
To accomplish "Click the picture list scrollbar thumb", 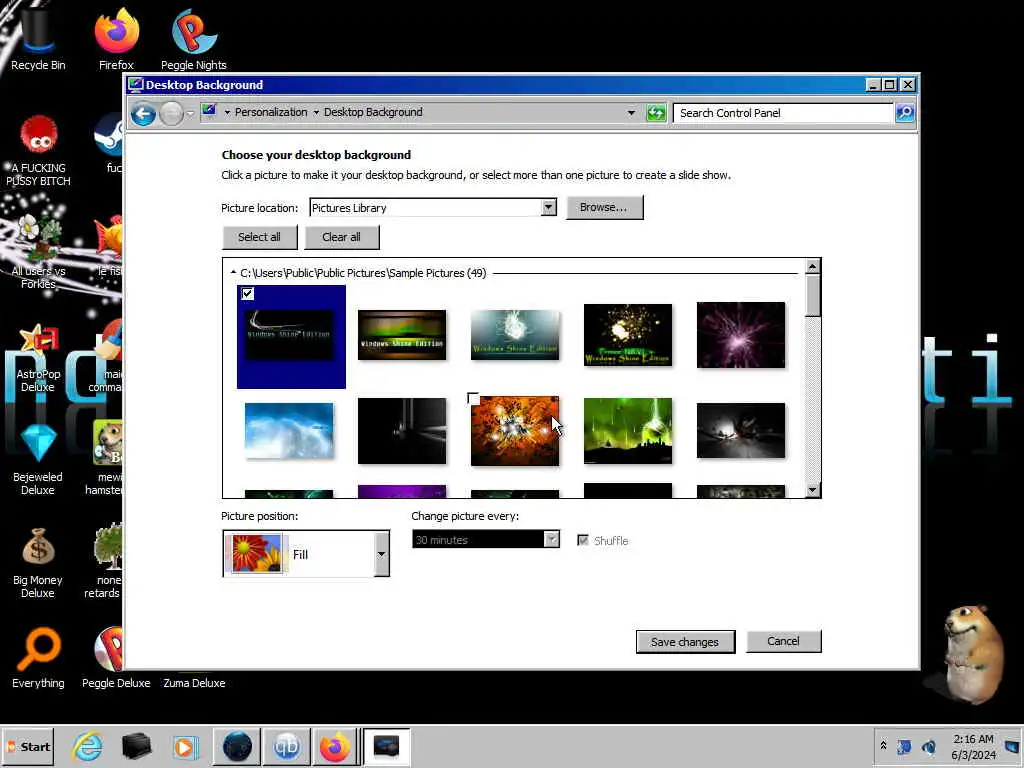I will [812, 296].
